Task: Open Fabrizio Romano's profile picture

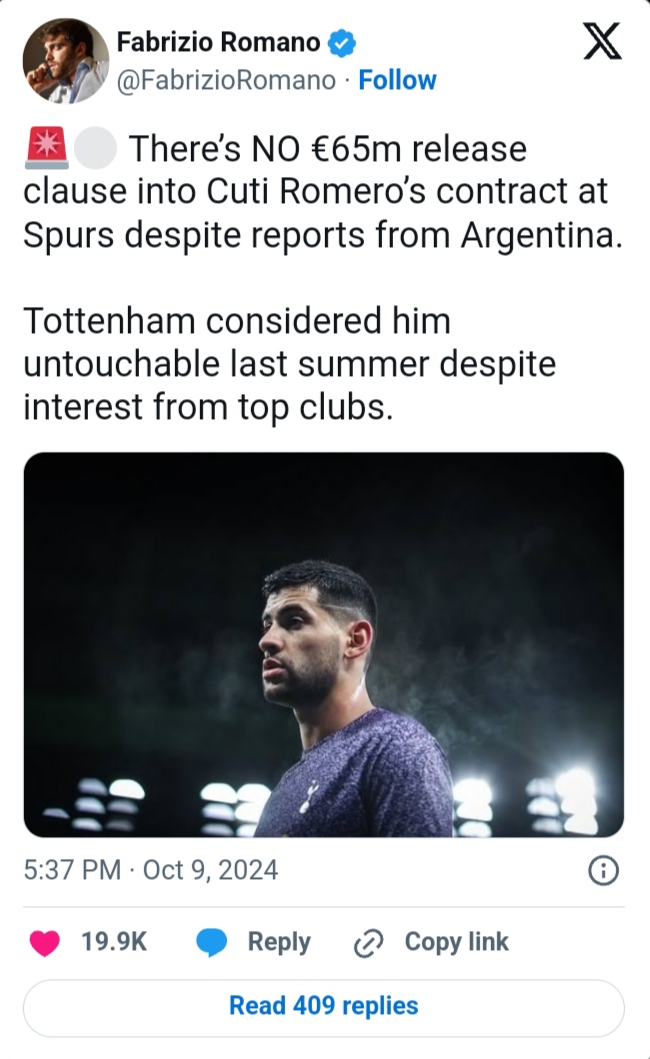Action: click(x=66, y=60)
